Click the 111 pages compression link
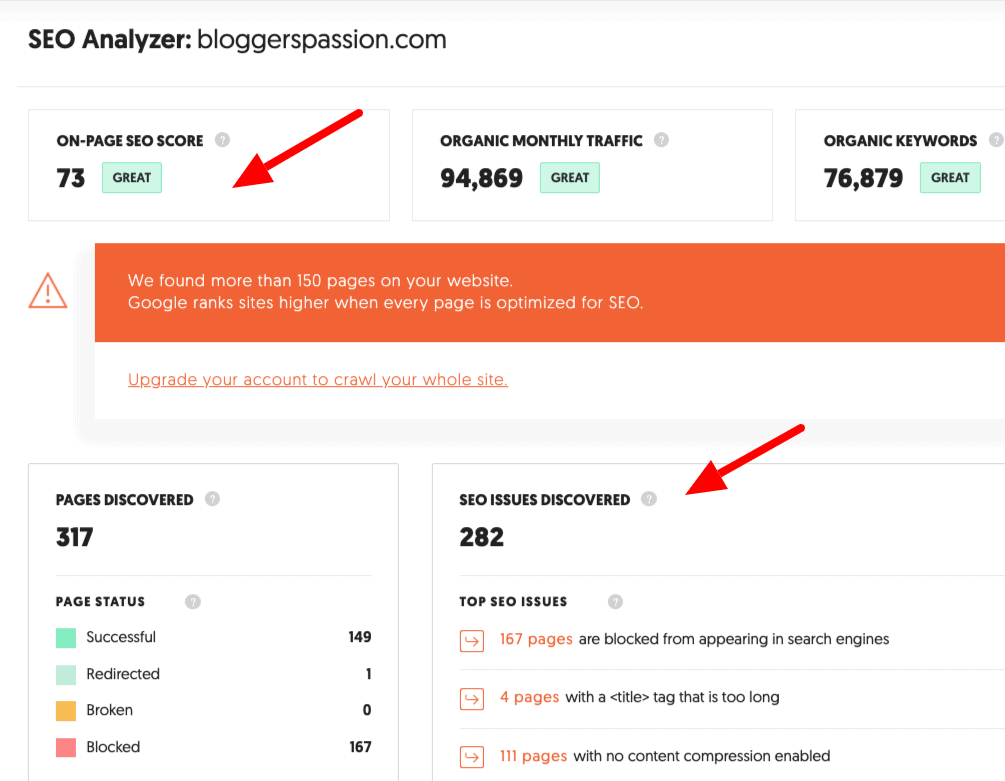This screenshot has width=1005, height=781. pos(533,757)
